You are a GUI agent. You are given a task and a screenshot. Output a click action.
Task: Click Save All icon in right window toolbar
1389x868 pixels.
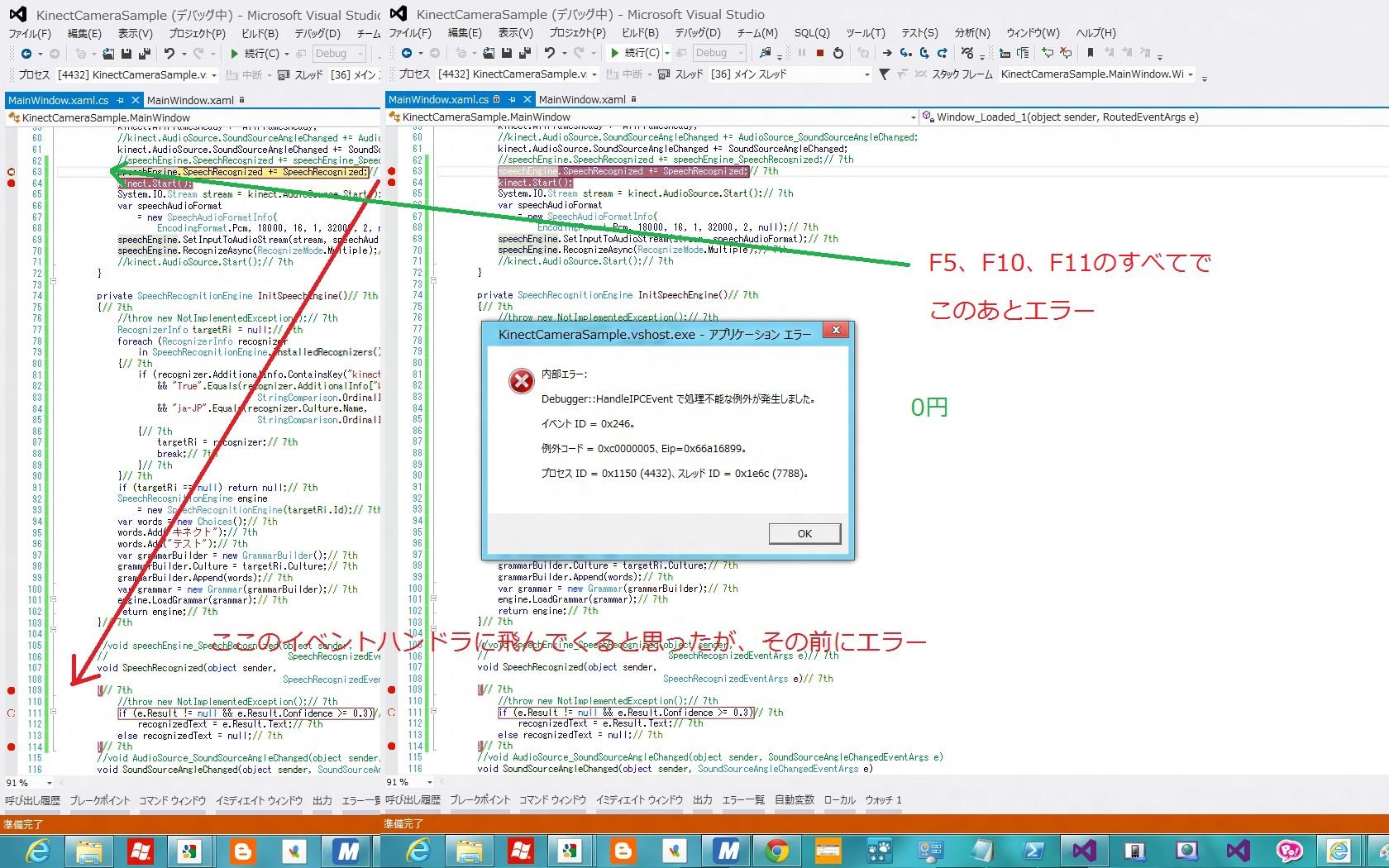pos(525,54)
